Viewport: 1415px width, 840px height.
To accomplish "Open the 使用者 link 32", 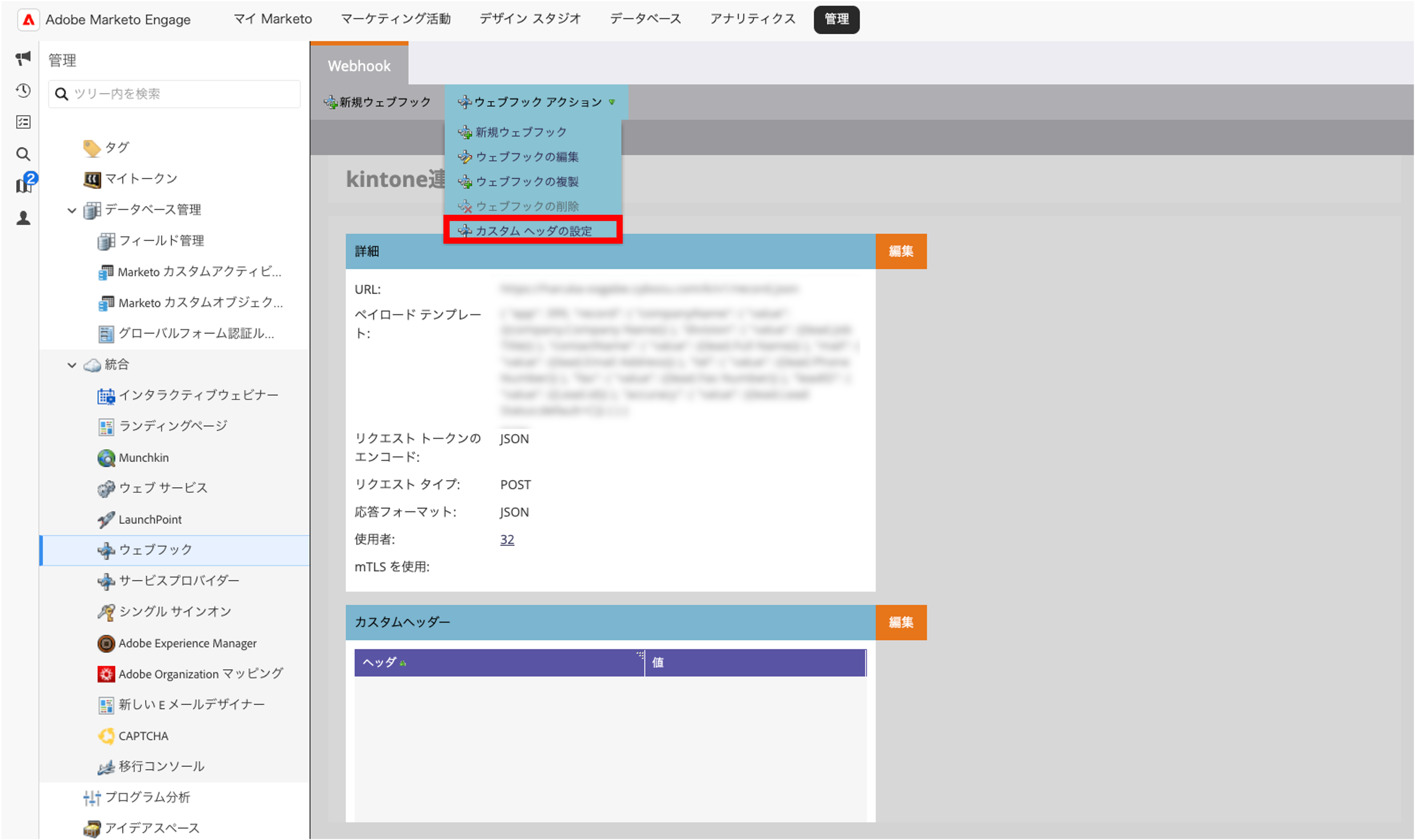I will pyautogui.click(x=507, y=539).
